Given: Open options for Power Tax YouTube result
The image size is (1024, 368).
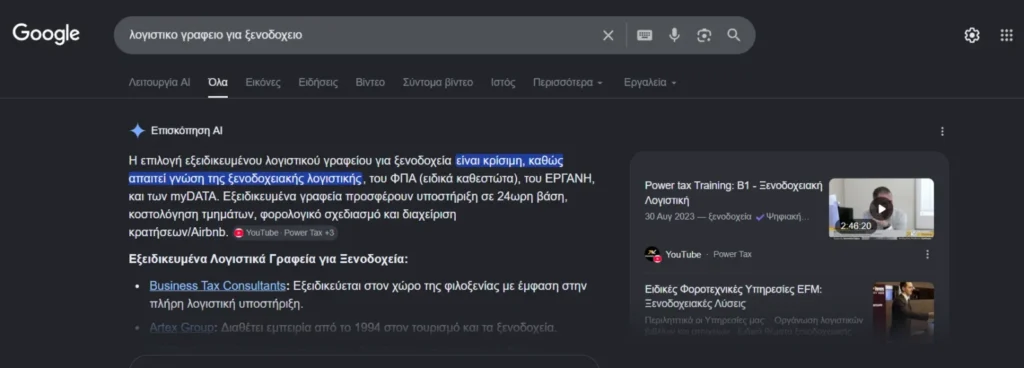Looking at the screenshot, I should click(927, 254).
